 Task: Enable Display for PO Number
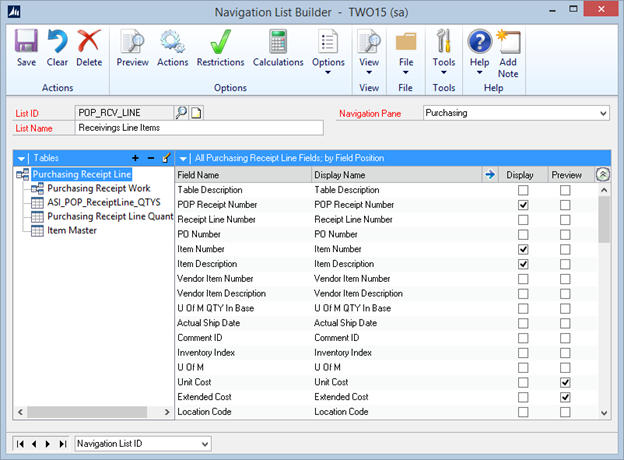523,235
